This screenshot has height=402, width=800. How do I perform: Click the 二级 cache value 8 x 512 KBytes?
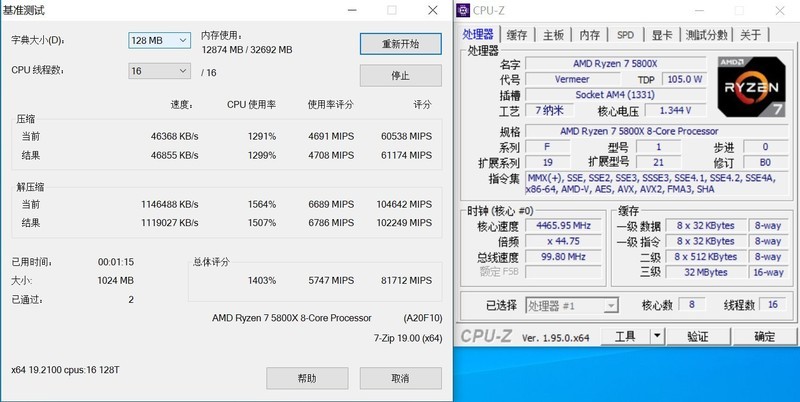(706, 257)
